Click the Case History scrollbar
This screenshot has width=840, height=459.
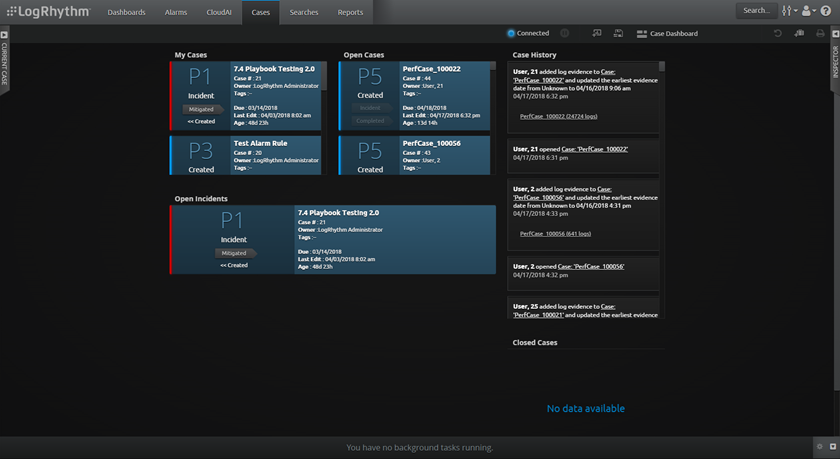tap(662, 68)
